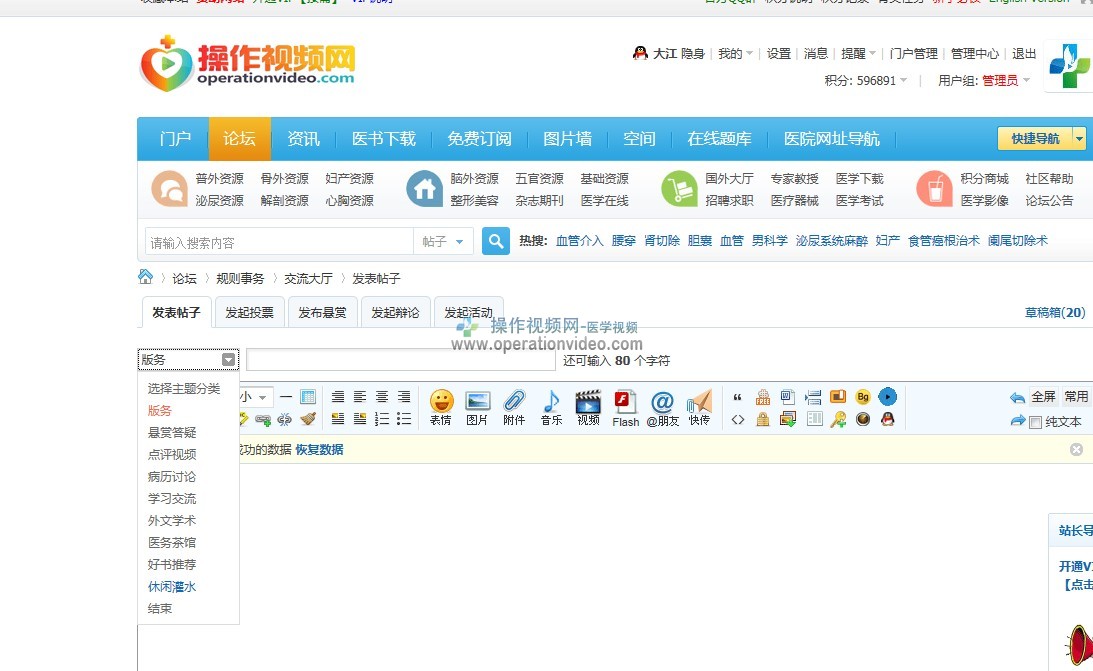Click the post title input field
The width and height of the screenshot is (1093, 671).
pyautogui.click(x=400, y=360)
